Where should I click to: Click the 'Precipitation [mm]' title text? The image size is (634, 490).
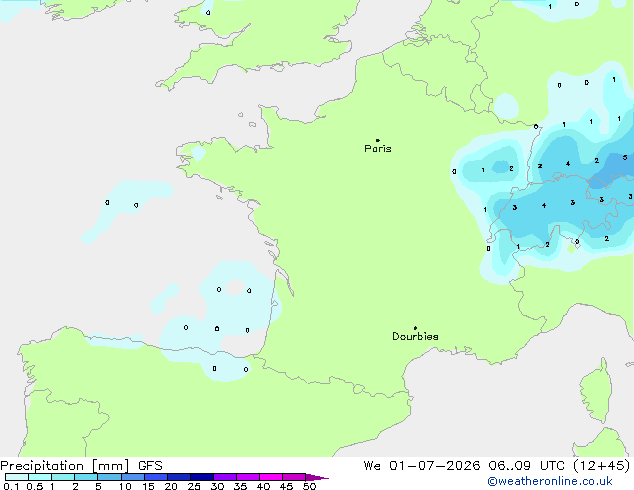[65, 466]
